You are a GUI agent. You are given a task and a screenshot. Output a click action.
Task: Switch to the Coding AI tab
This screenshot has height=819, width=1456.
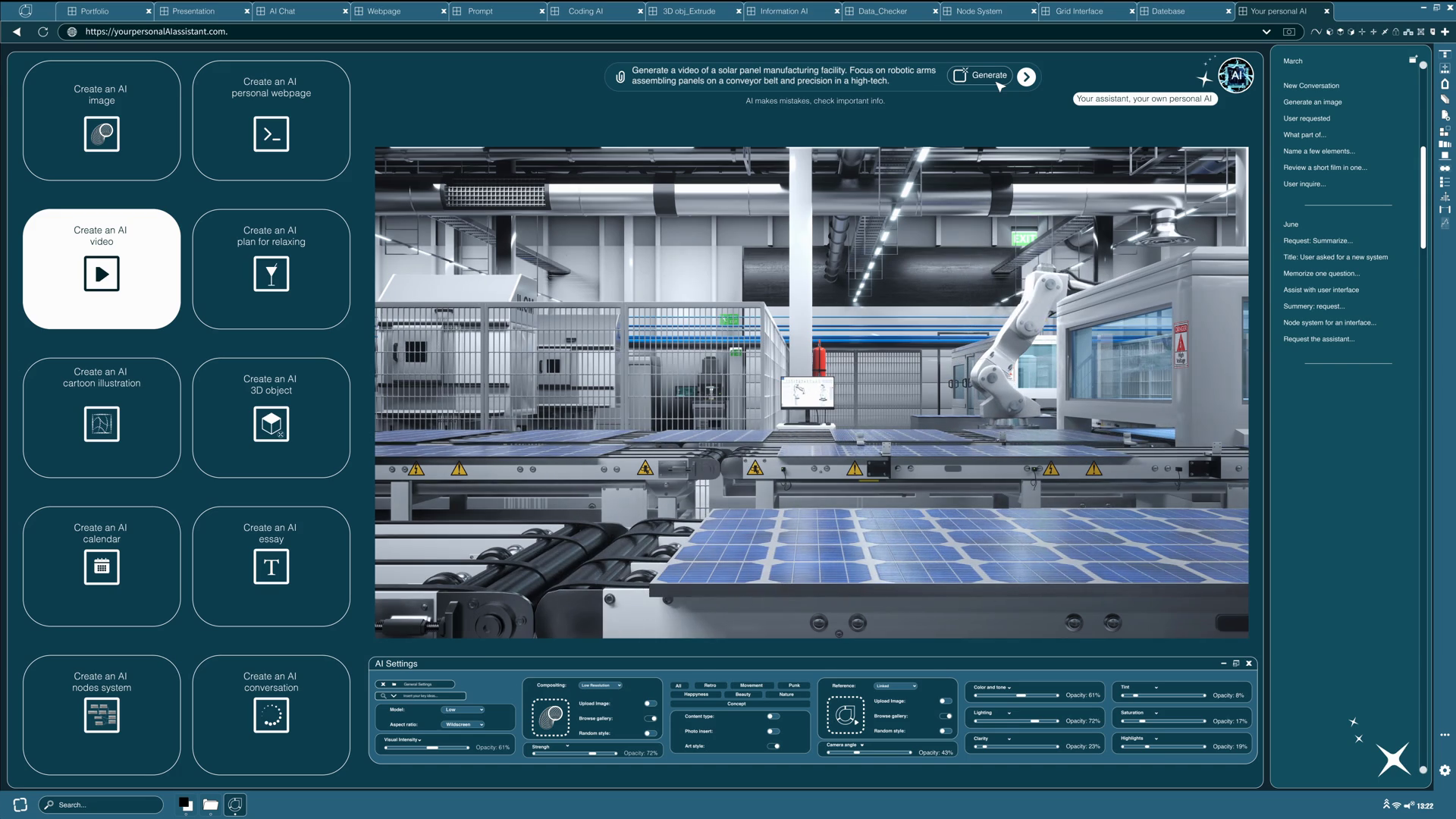pos(585,11)
